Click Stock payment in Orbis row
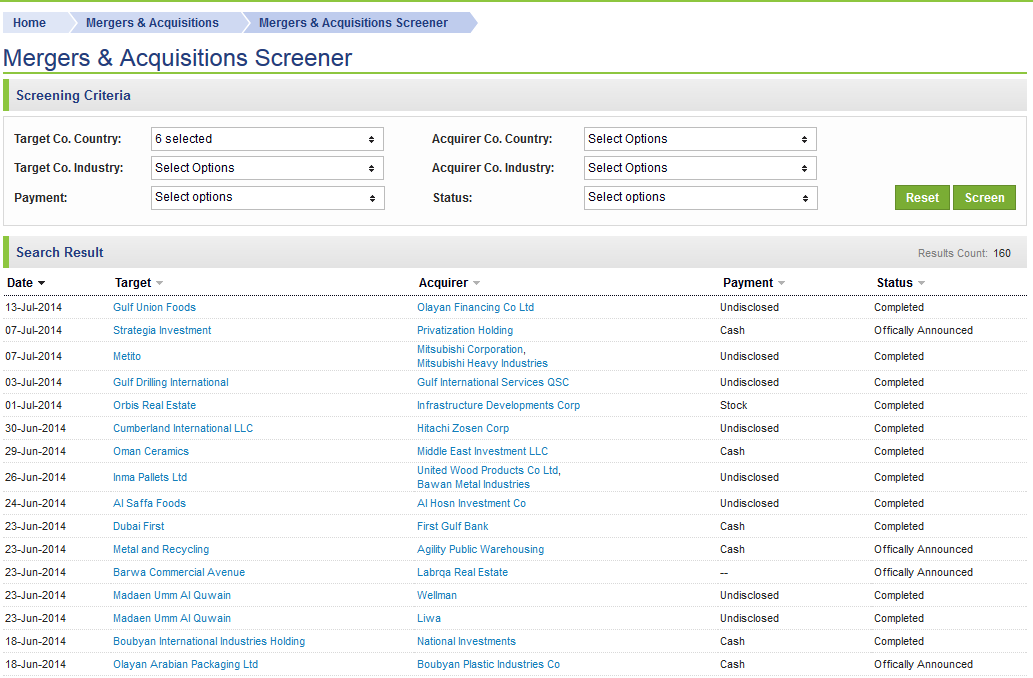This screenshot has height=678, width=1033. pos(733,405)
